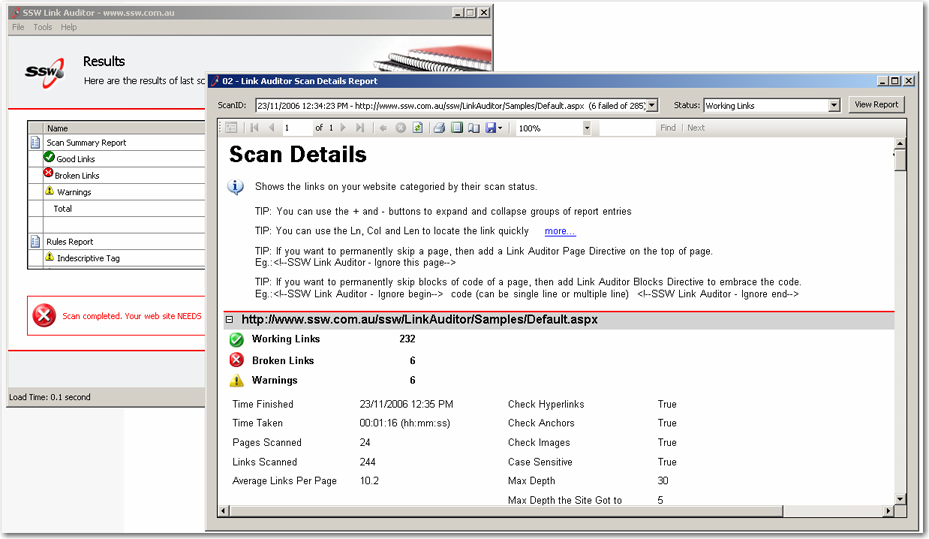Image resolution: width=929 pixels, height=539 pixels.
Task: Click the Find text input box
Action: [x=627, y=128]
